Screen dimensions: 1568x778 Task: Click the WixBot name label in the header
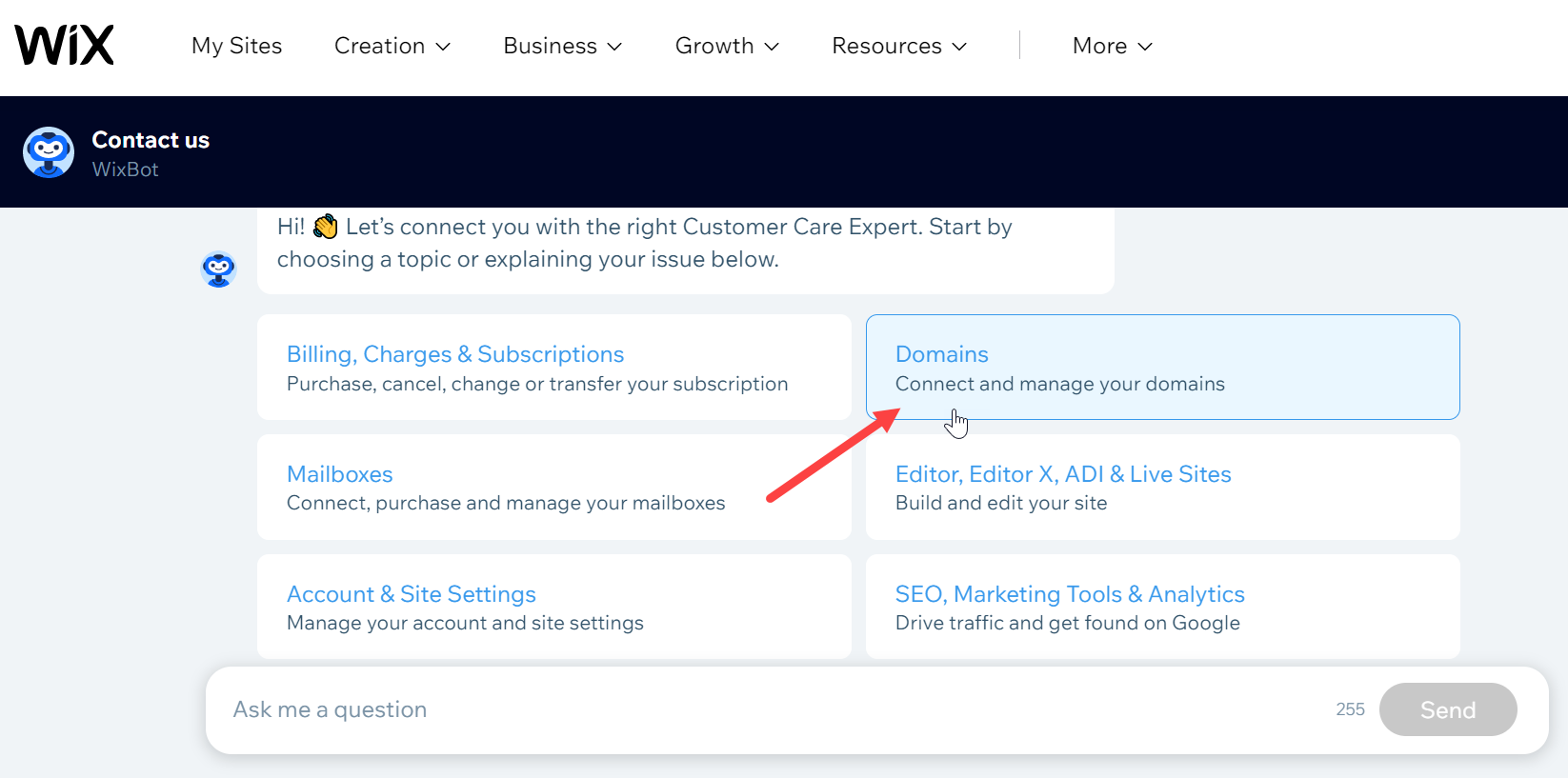(126, 170)
